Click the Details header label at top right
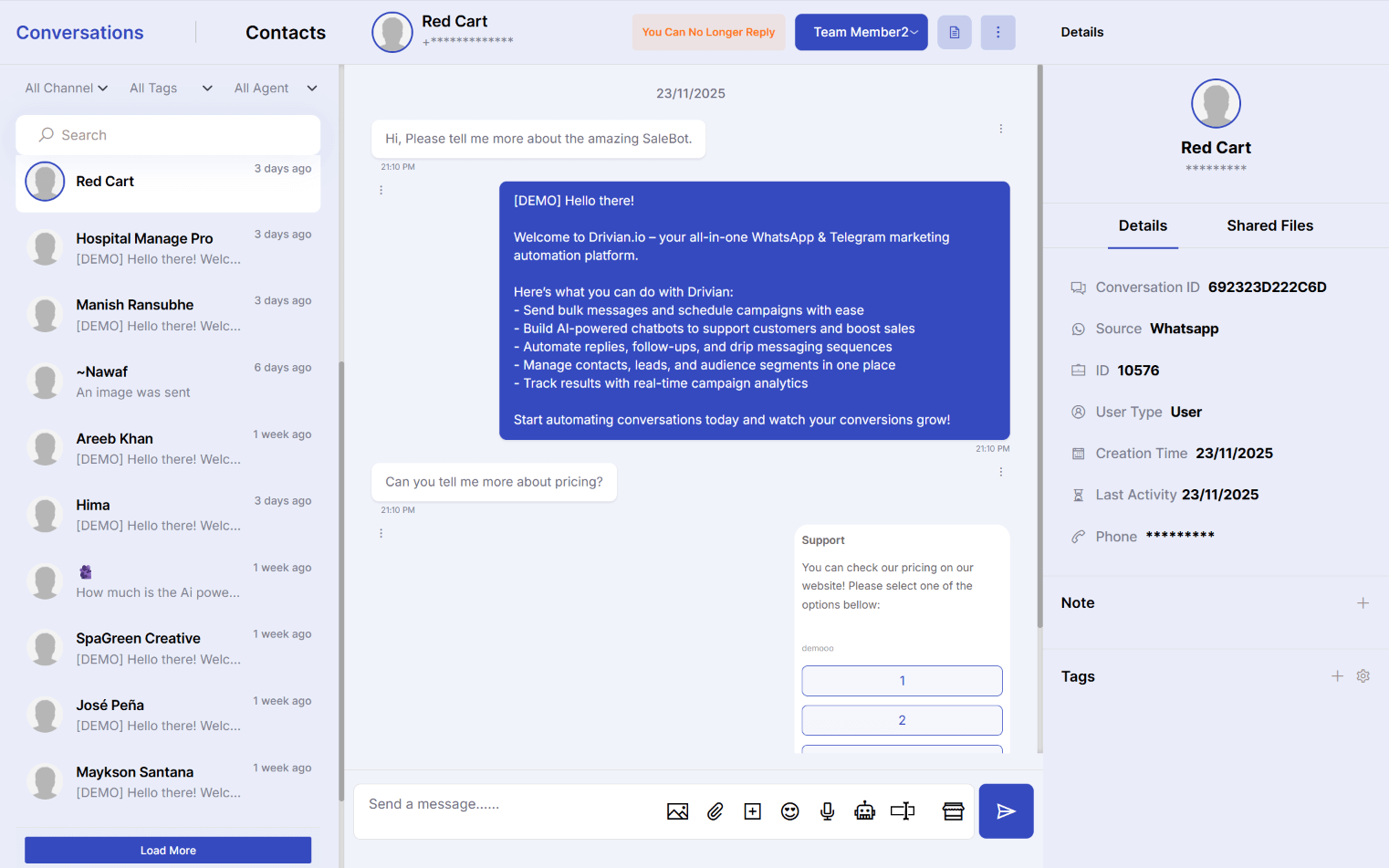Viewport: 1389px width, 868px height. pos(1081,32)
